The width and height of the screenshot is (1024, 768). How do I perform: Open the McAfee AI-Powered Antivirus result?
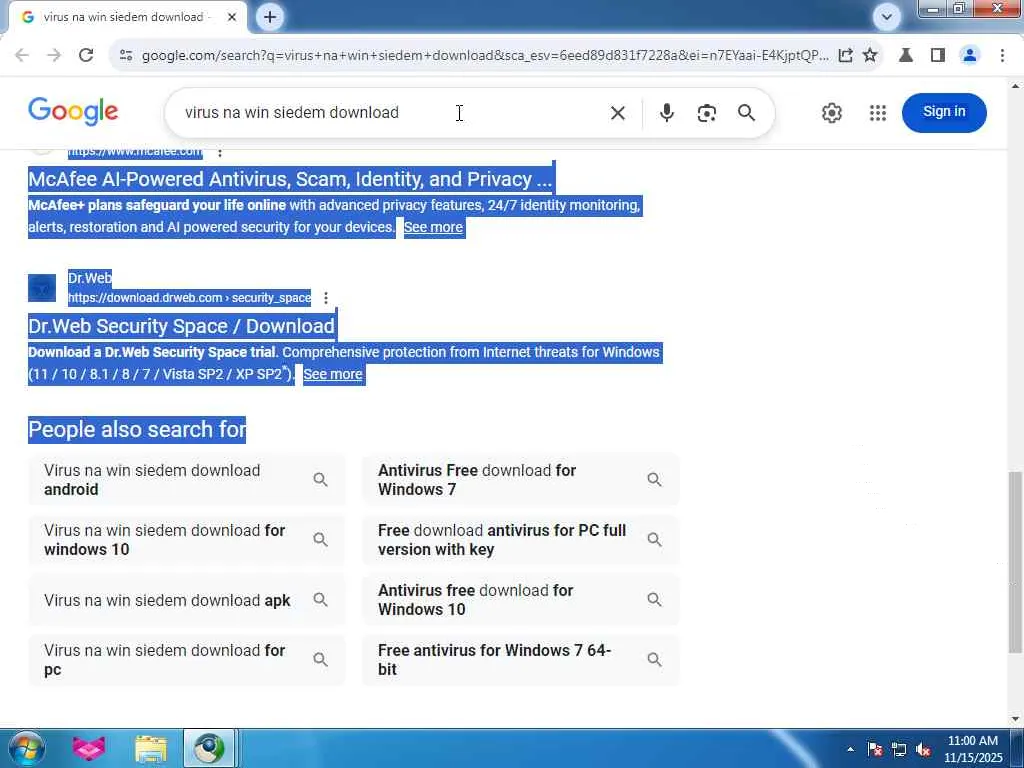291,179
